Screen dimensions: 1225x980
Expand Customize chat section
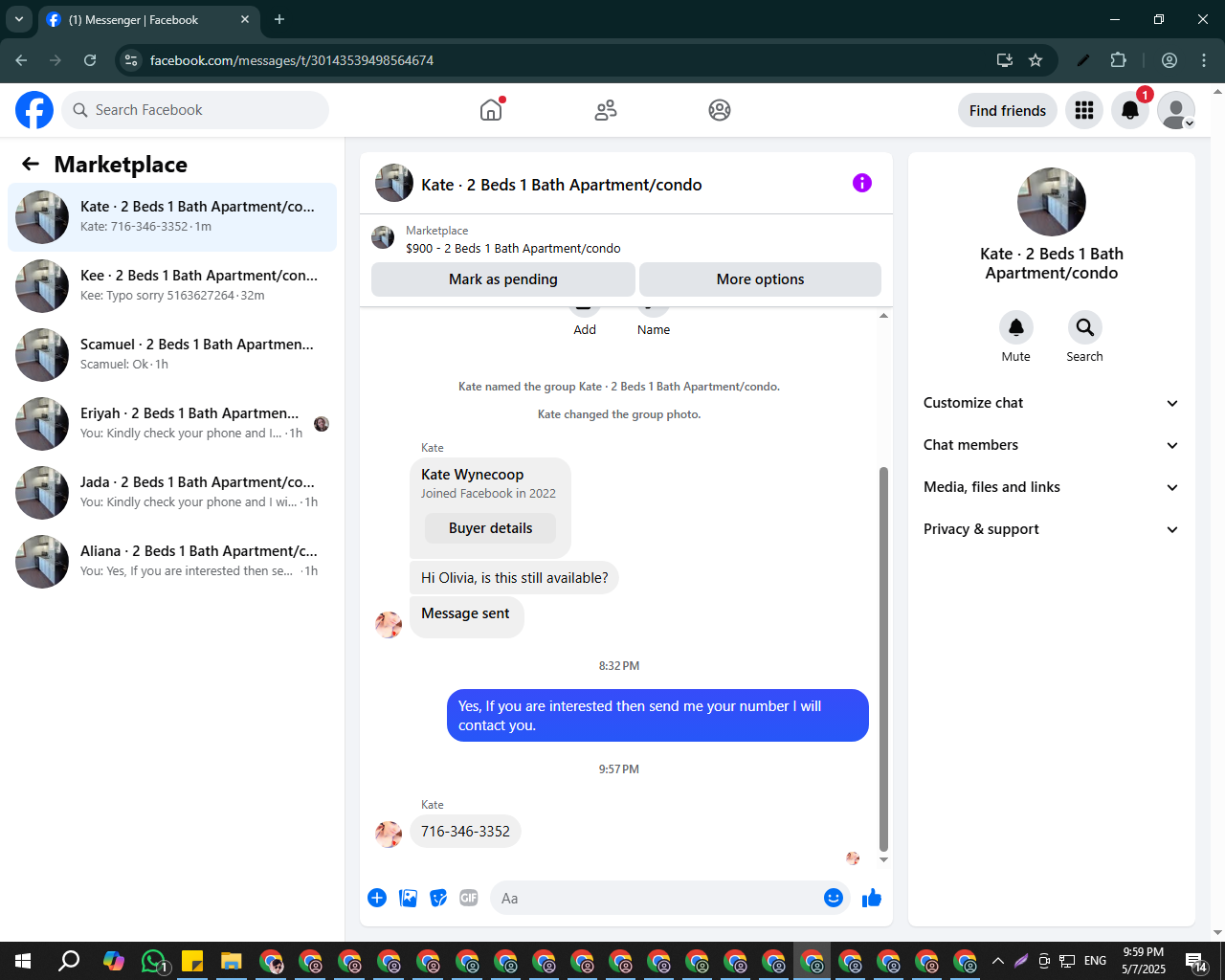(x=1051, y=403)
